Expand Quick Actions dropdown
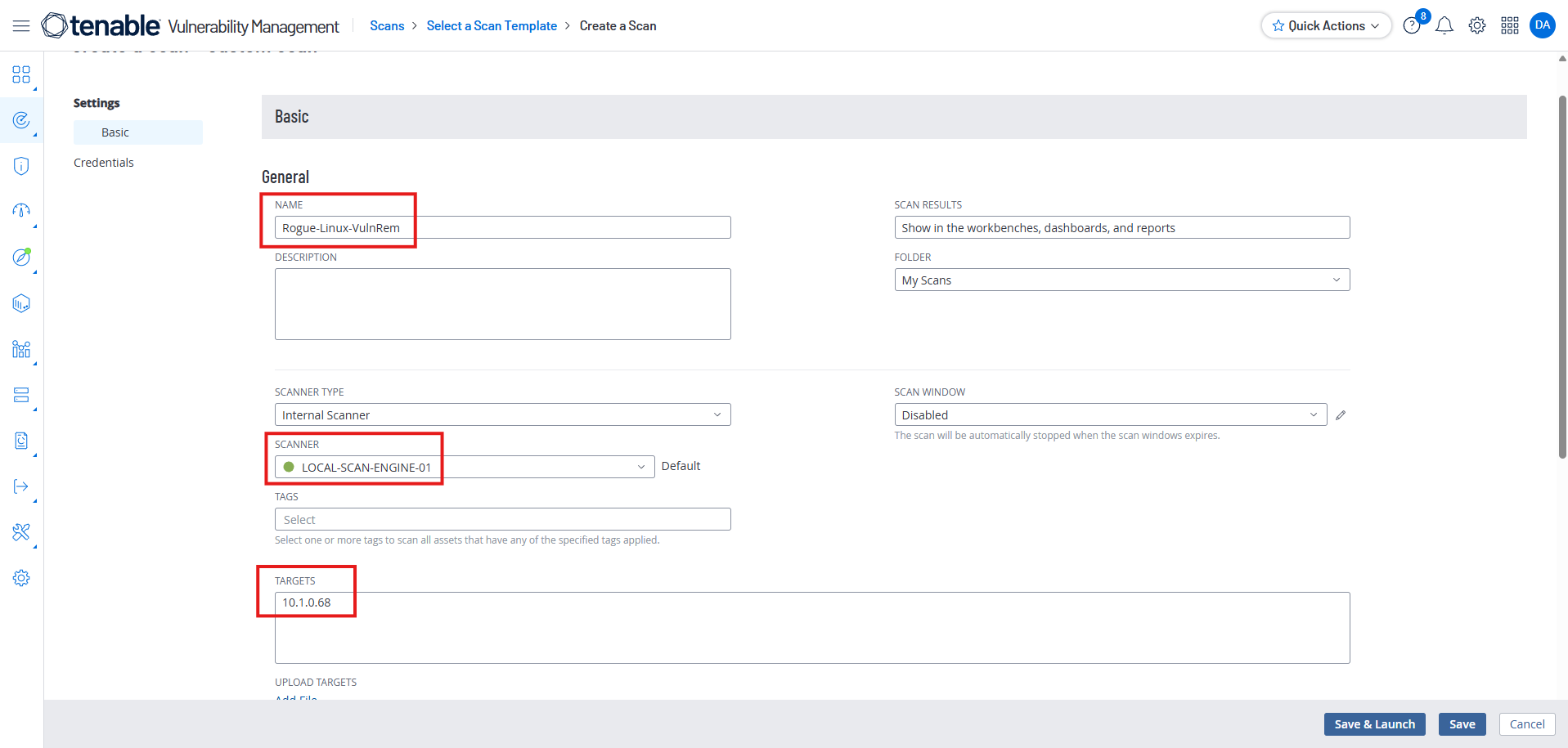 click(1375, 26)
